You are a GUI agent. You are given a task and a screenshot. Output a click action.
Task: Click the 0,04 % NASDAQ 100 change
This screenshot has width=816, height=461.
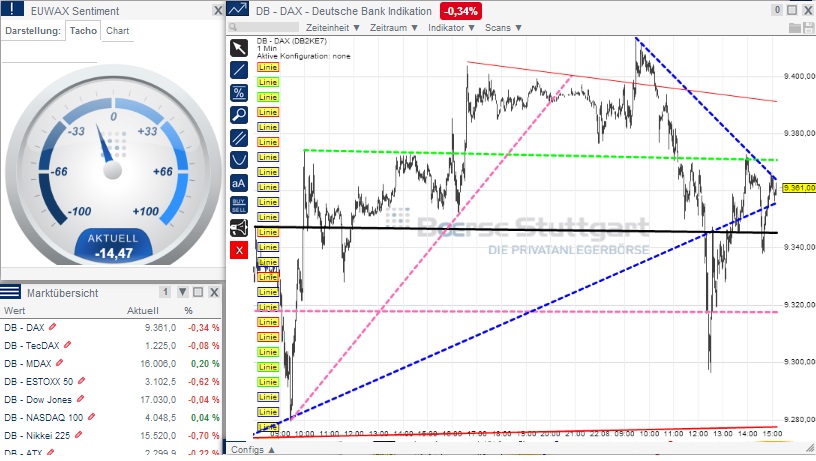click(x=205, y=417)
